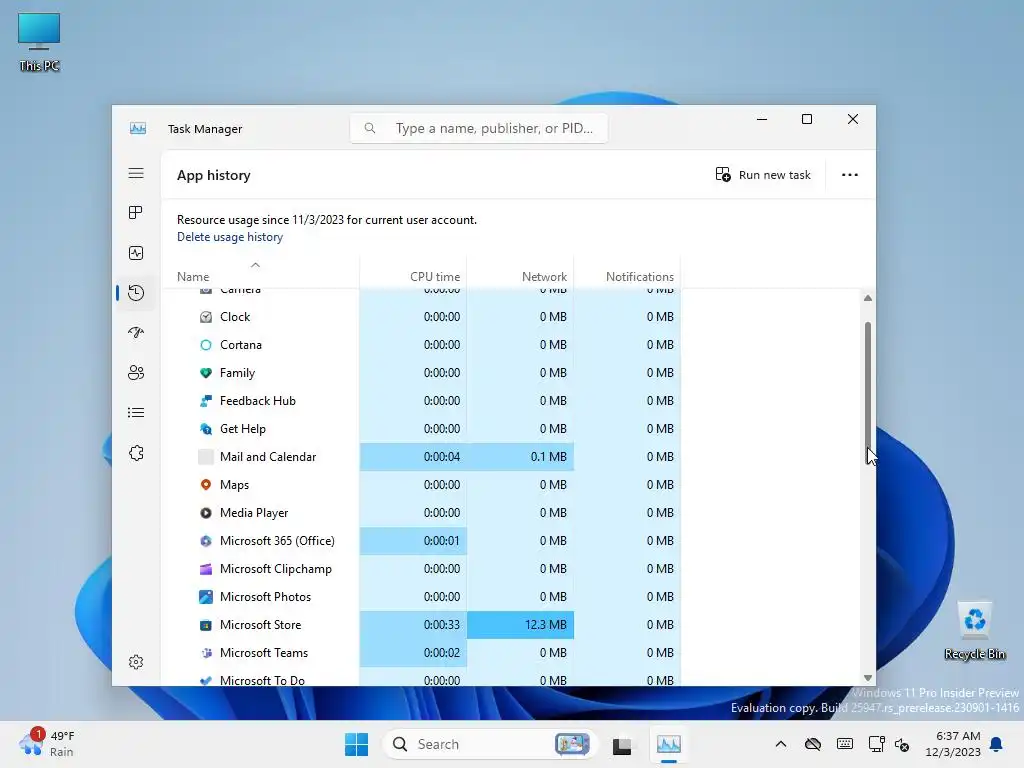The image size is (1024, 768).
Task: Click the Delete usage history link
Action: pyautogui.click(x=230, y=237)
